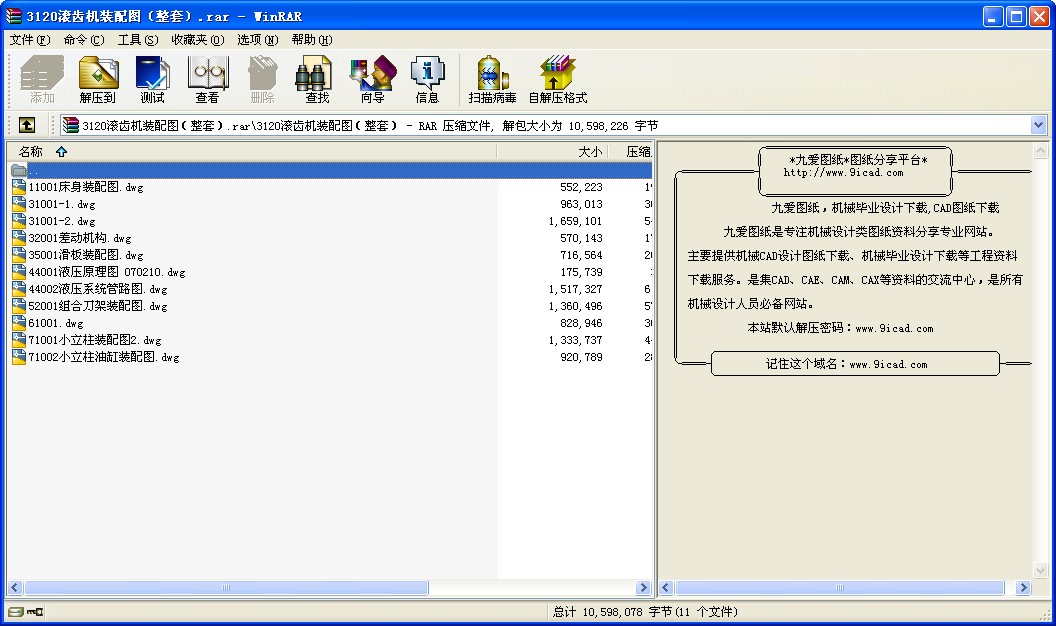Sort by Size (大小) column header
Screen dimensions: 1056x626
click(x=552, y=151)
